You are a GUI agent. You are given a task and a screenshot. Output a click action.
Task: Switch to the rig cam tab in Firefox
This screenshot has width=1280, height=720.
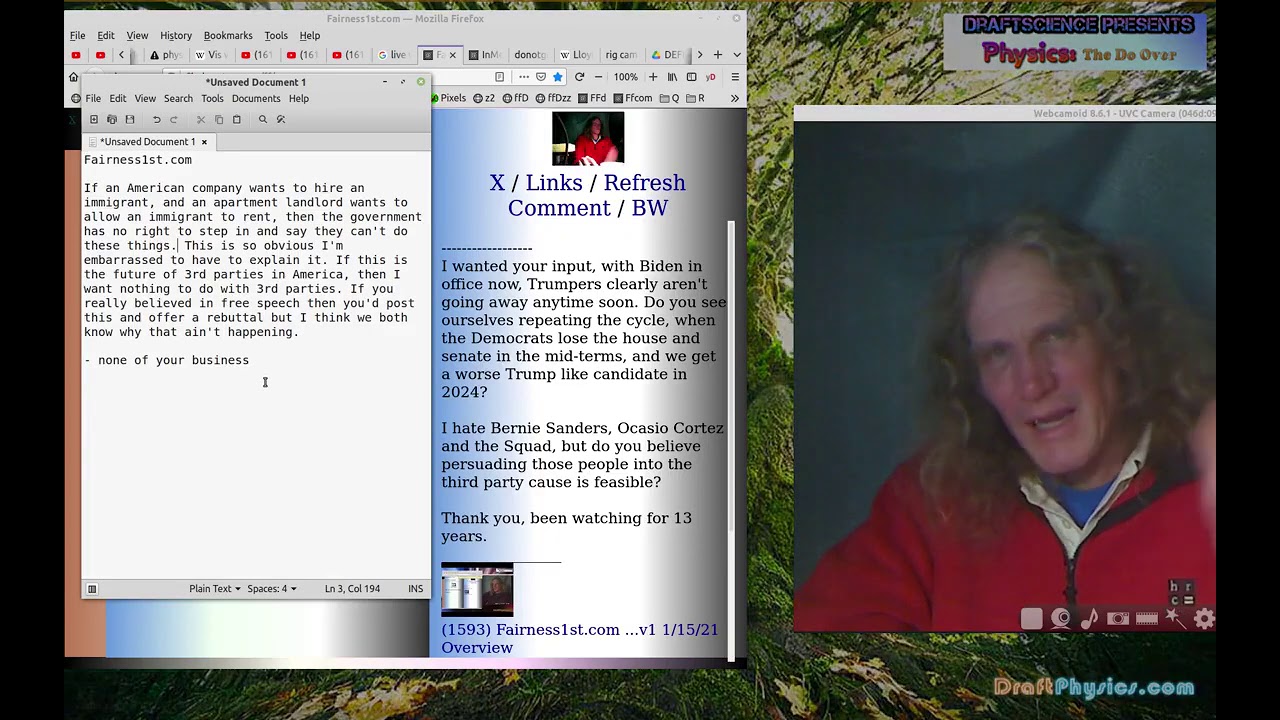coord(621,55)
